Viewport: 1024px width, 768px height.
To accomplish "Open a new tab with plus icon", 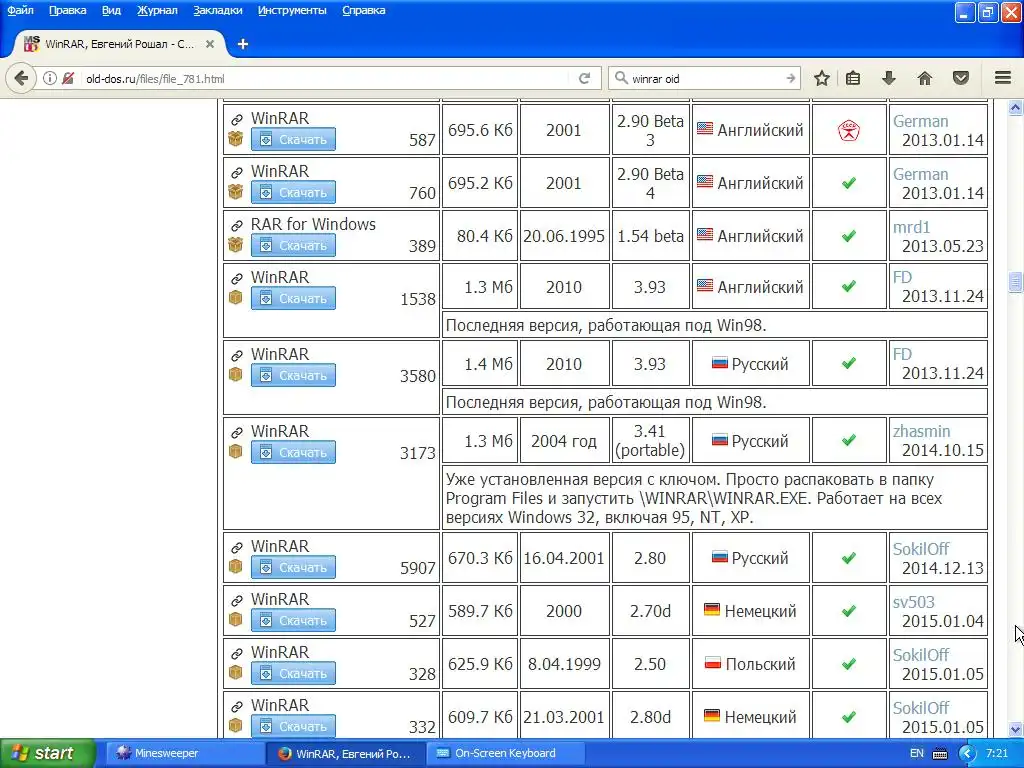I will pyautogui.click(x=243, y=44).
